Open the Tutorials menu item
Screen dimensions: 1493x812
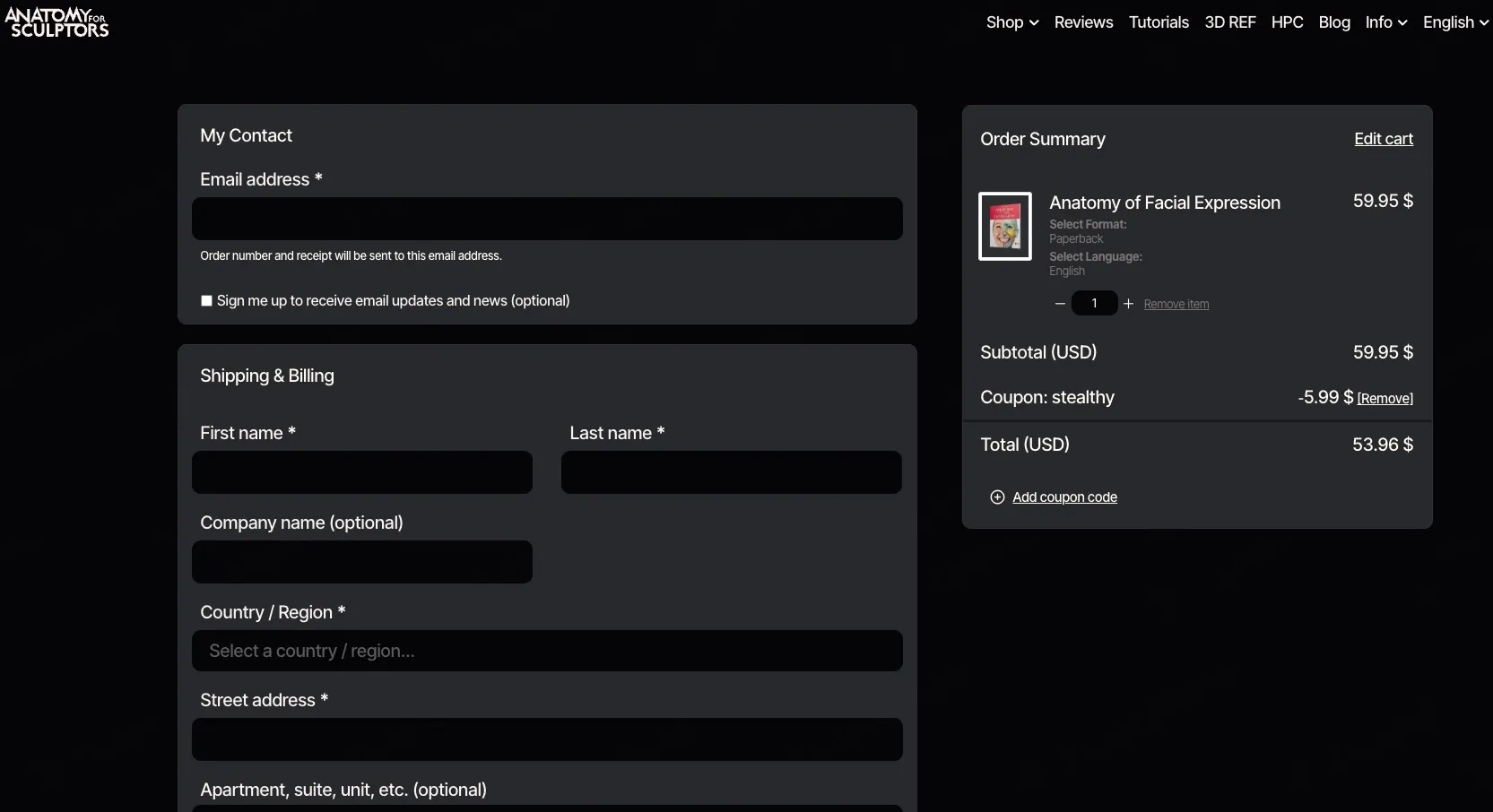pos(1159,22)
